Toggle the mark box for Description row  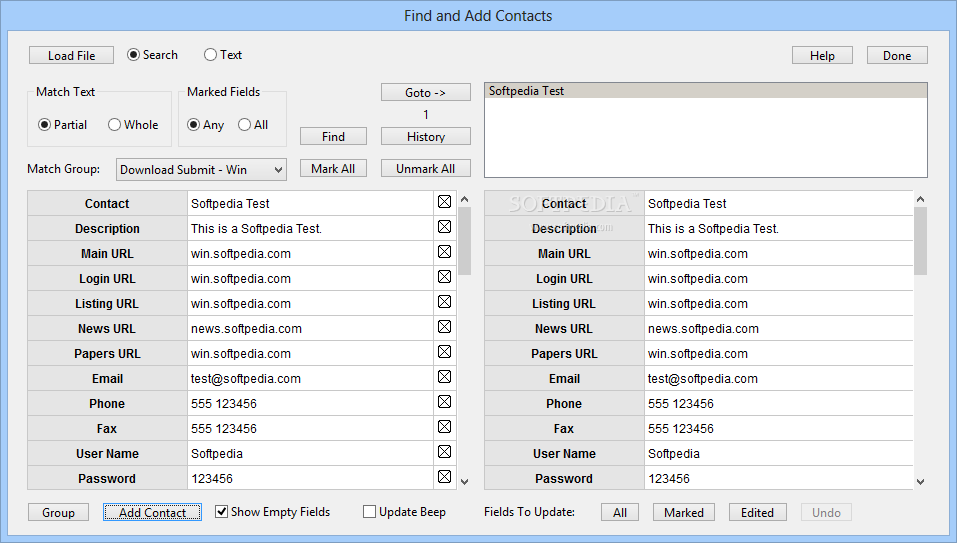click(444, 226)
